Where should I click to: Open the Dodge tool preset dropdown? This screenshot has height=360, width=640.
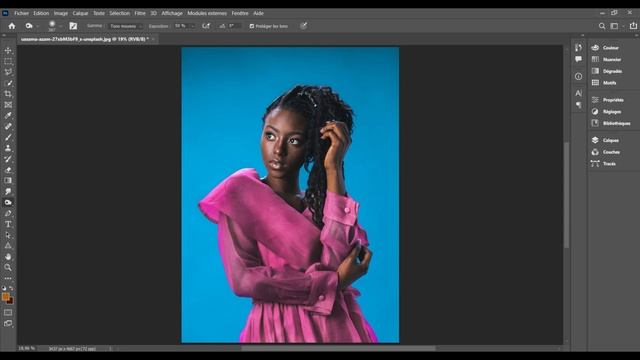tap(38, 26)
